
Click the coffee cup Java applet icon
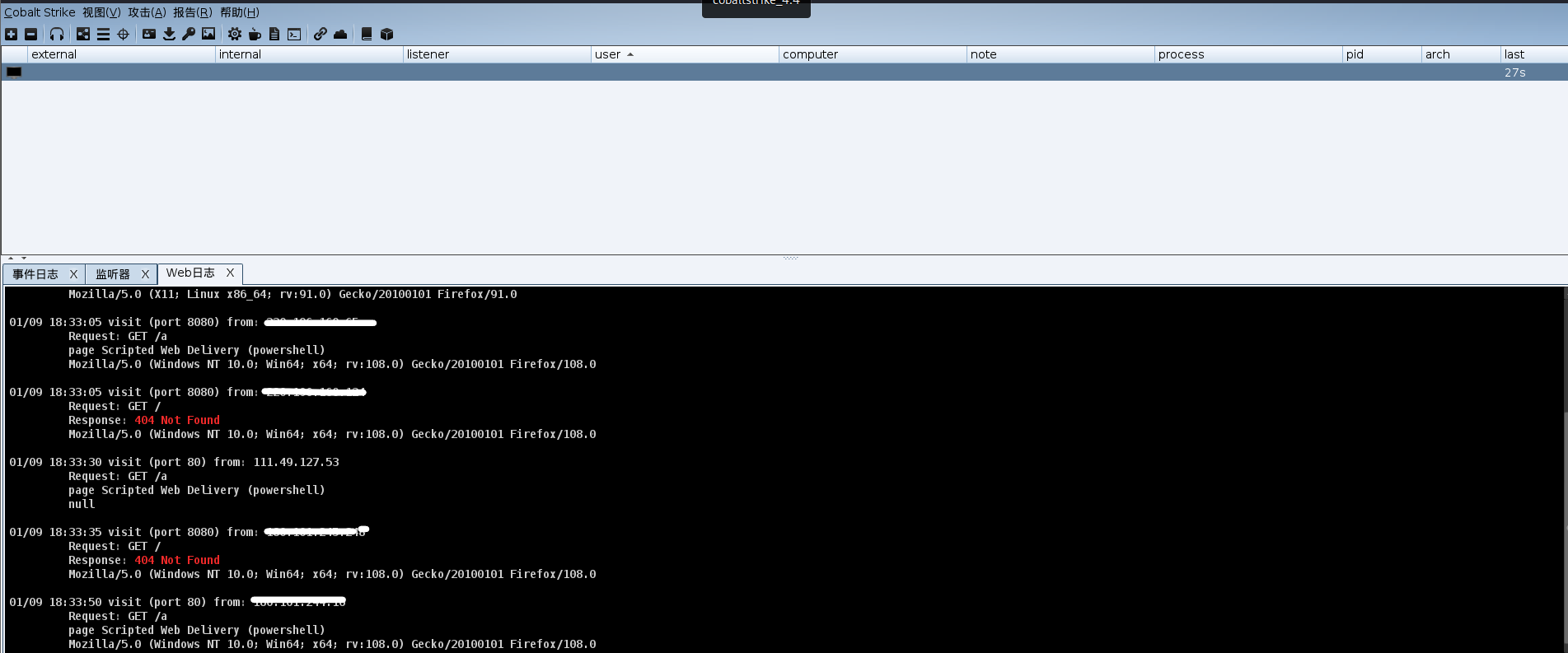255,34
